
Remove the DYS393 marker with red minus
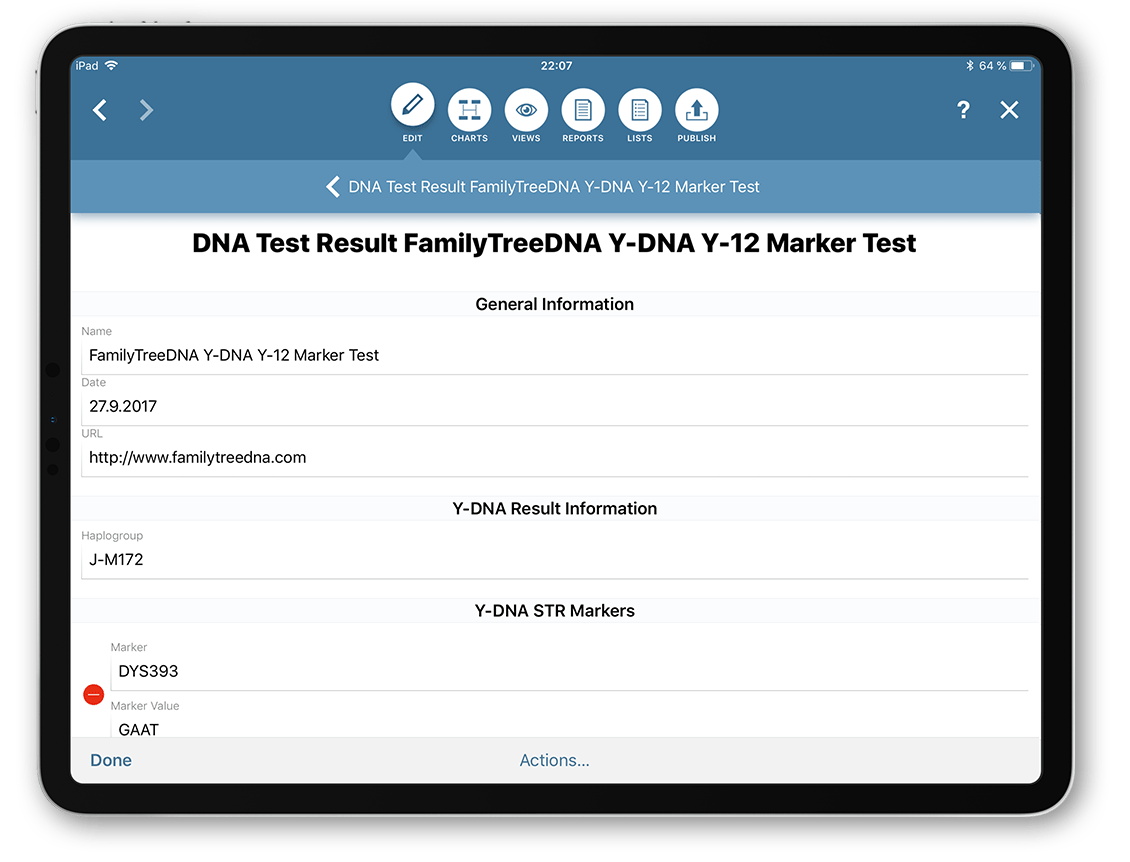[x=94, y=695]
